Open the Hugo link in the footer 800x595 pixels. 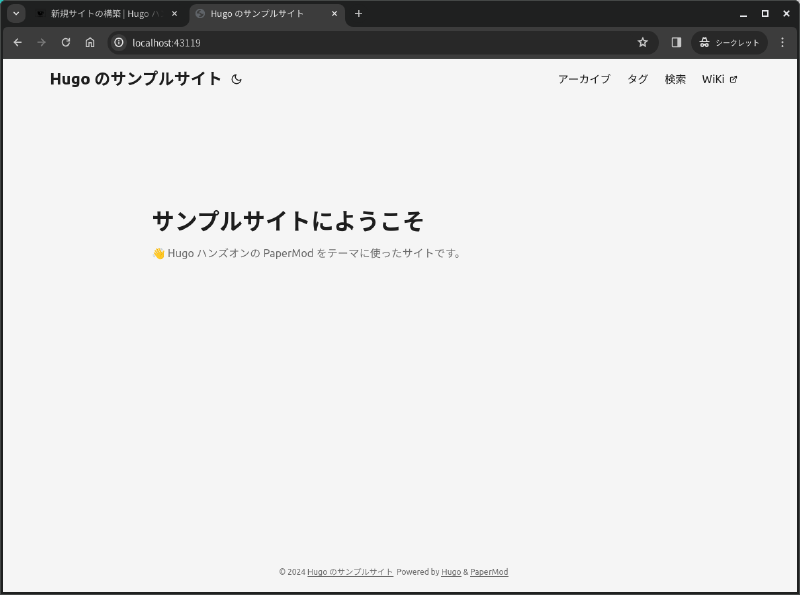tap(451, 572)
